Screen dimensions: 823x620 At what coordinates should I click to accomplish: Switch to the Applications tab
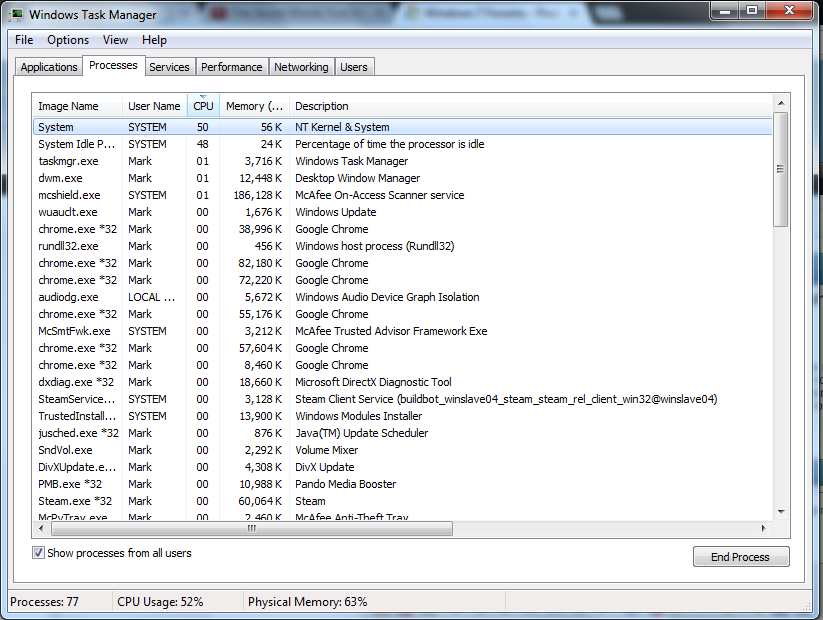(49, 67)
